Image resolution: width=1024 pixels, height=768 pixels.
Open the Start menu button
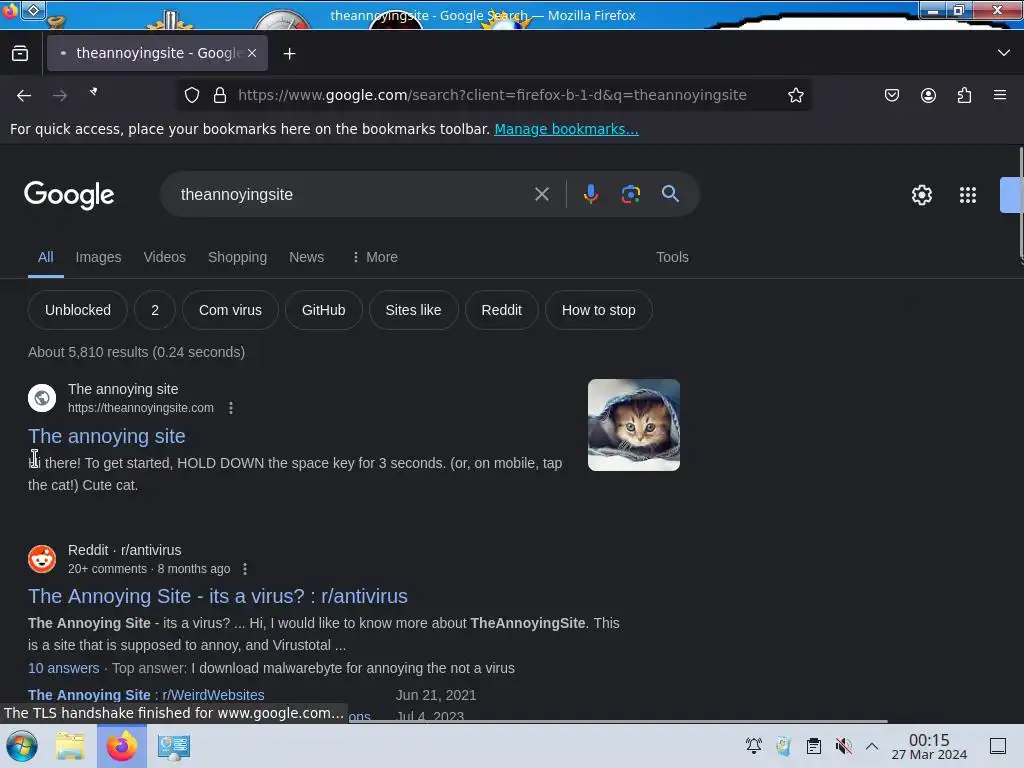(x=22, y=746)
